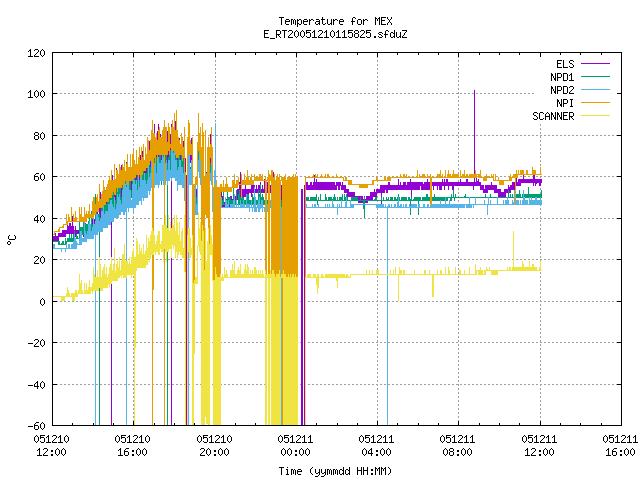Click the ELS legend label

(565, 64)
